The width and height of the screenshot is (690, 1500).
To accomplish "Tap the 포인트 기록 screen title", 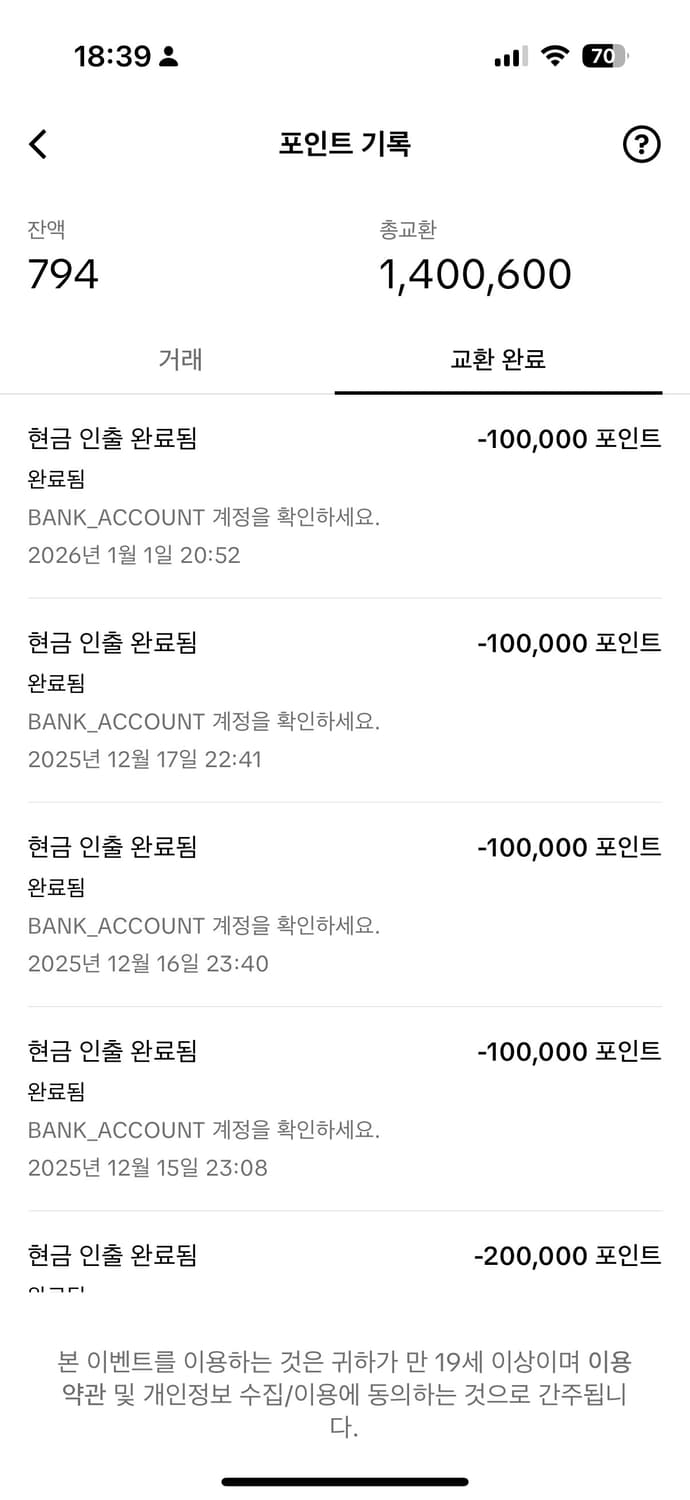I will pyautogui.click(x=345, y=143).
